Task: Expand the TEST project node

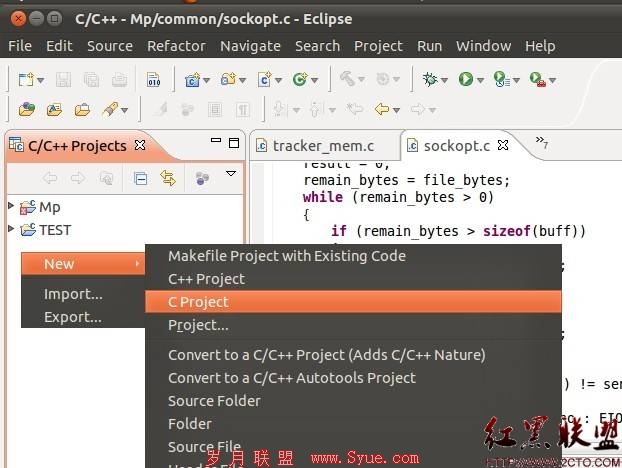Action: (x=11, y=228)
